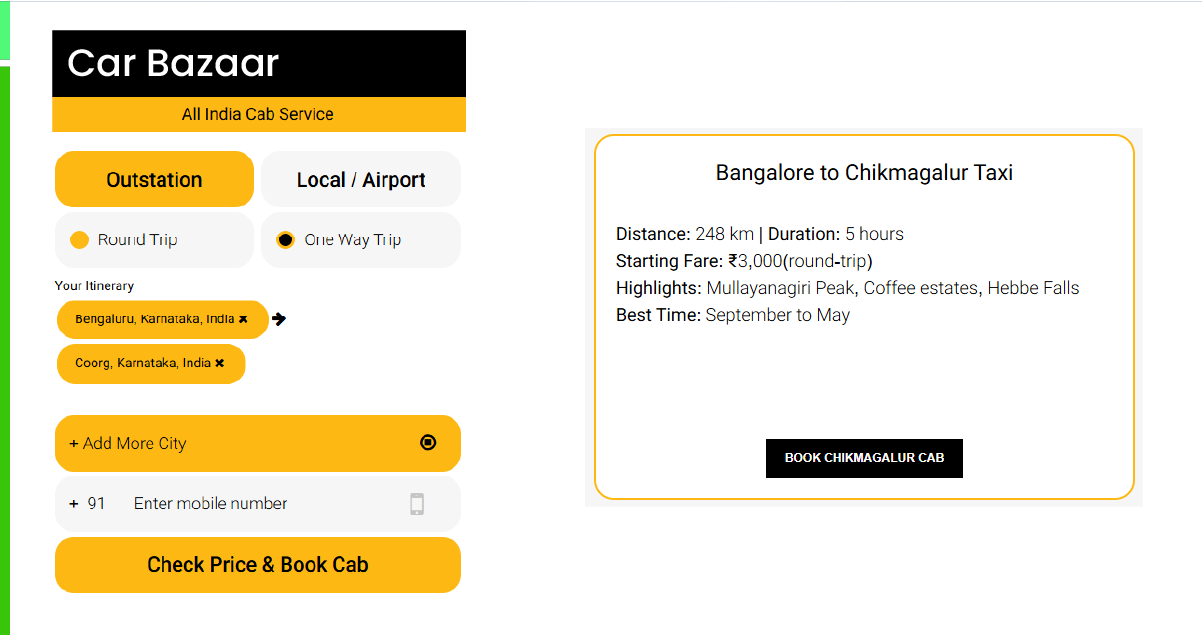The height and width of the screenshot is (635, 1202).
Task: Focus the mobile number input field
Action: click(x=260, y=504)
